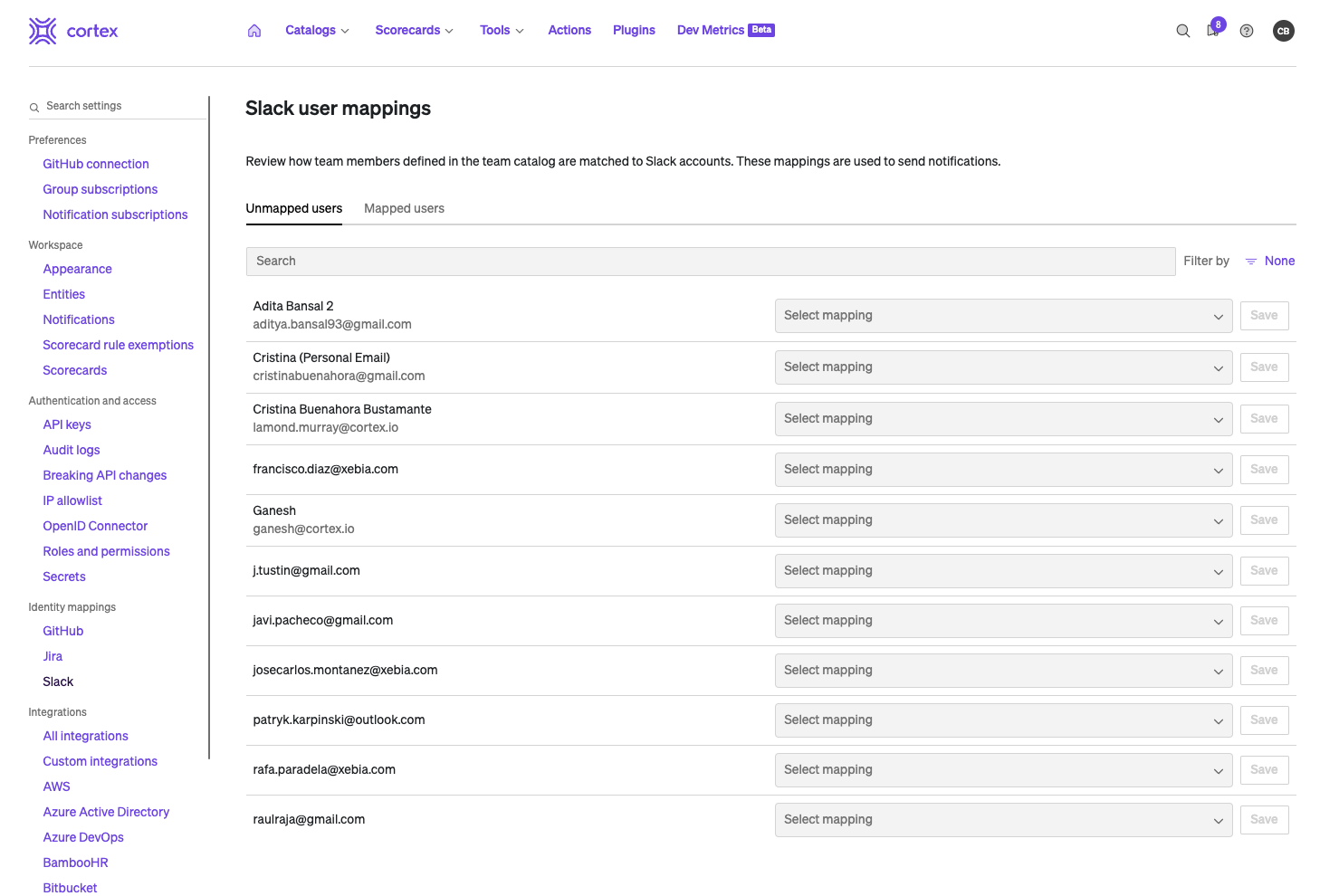Open the Plugins menu item
This screenshot has width=1339, height=896.
(634, 31)
